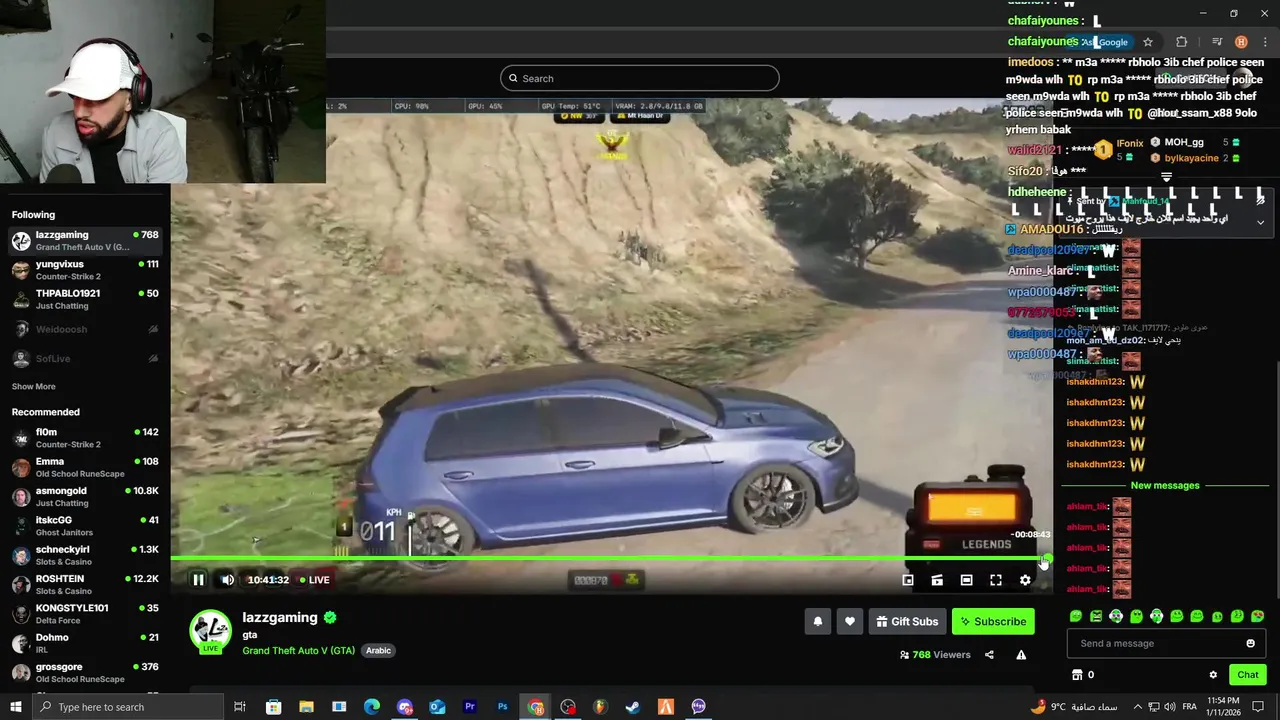Open fl0m recommended channel

[85, 438]
